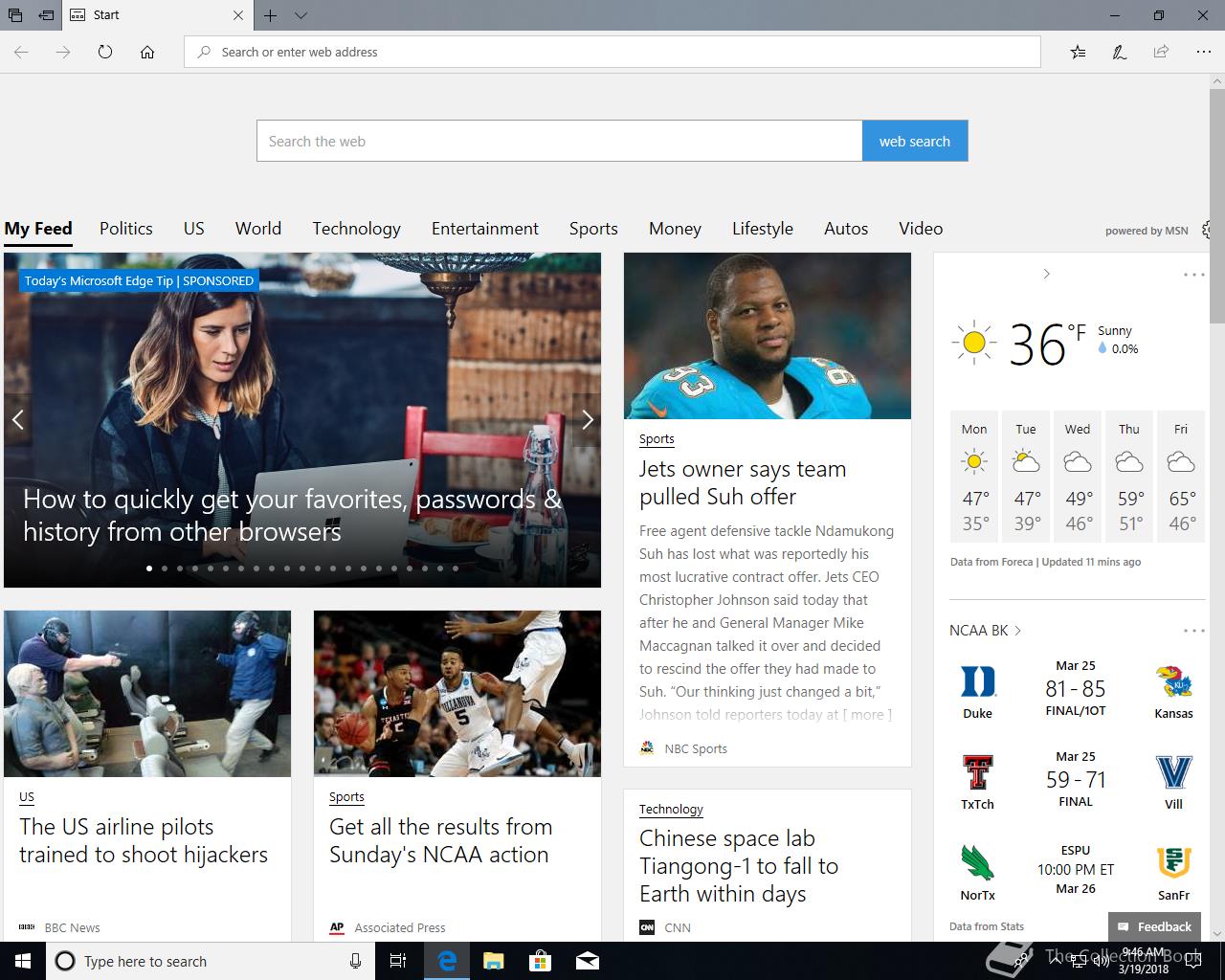Click the Search the web box
The image size is (1225, 980).
click(559, 141)
